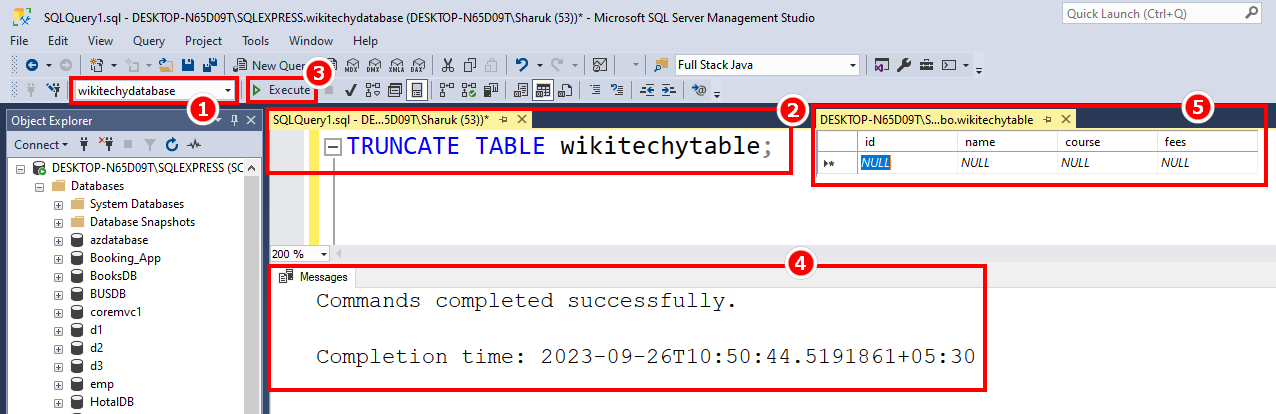Click the Open File folder icon
Screen dimensions: 1276x414
(166, 65)
